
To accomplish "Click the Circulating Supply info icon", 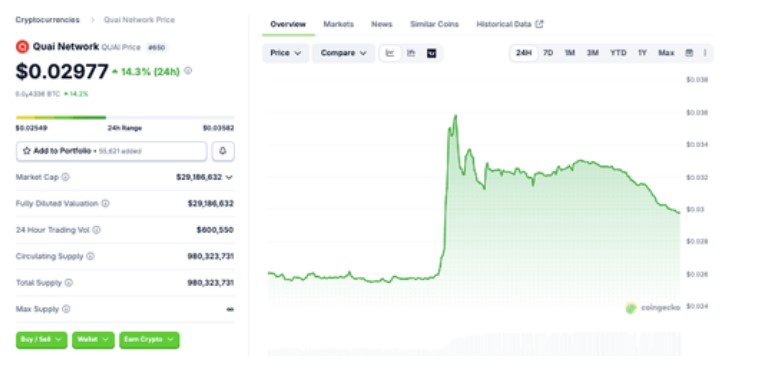I will click(90, 256).
